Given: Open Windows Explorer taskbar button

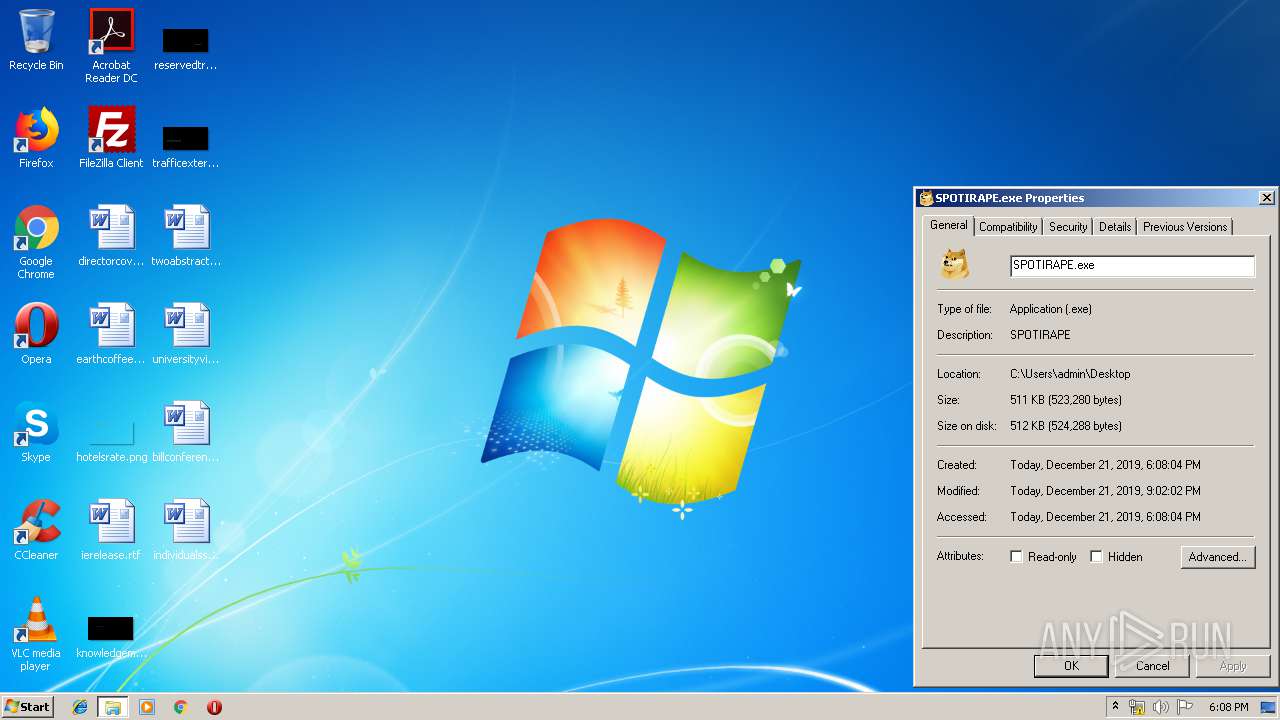Looking at the screenshot, I should (x=113, y=707).
